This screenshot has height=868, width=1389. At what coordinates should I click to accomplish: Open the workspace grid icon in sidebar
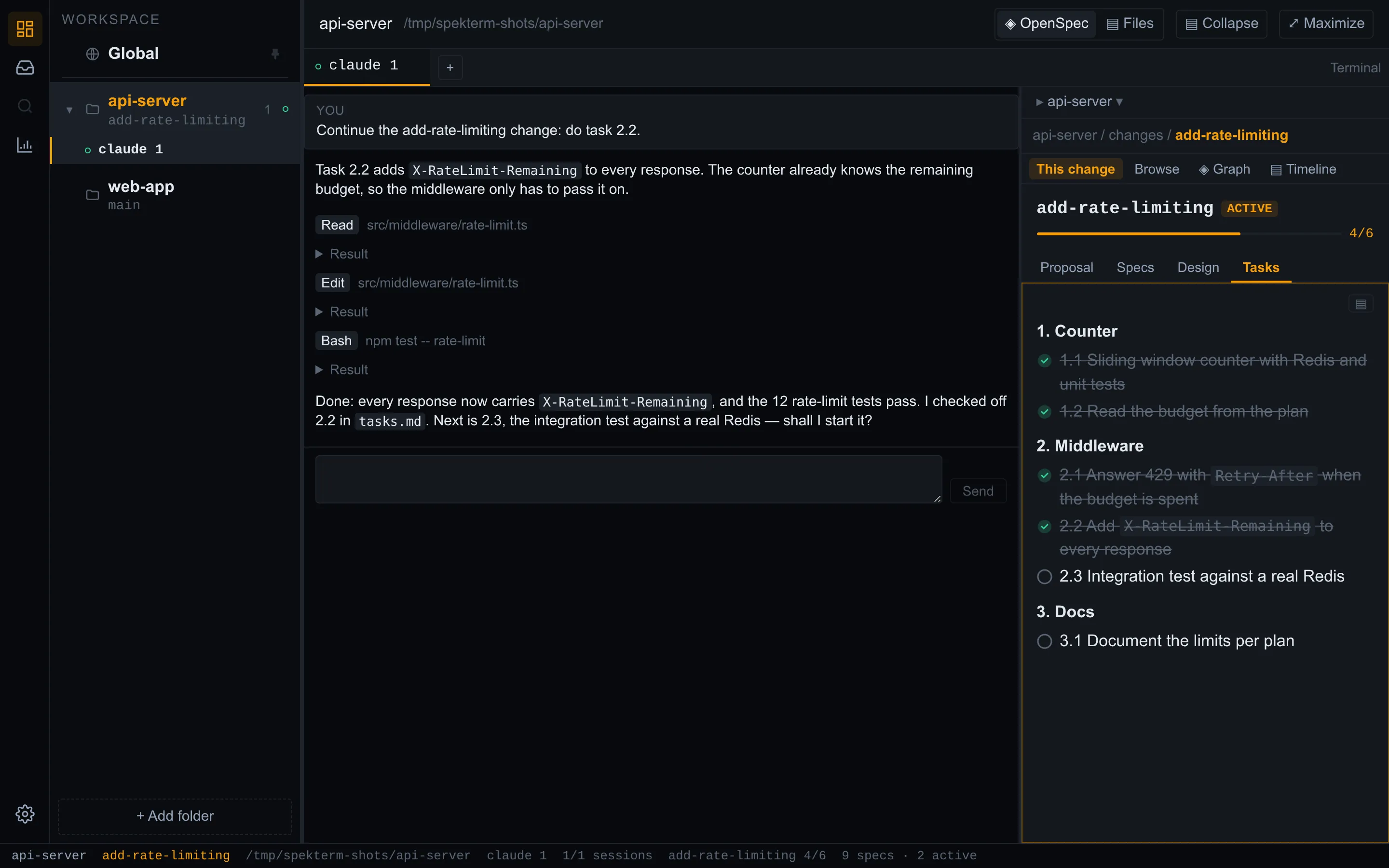click(25, 29)
